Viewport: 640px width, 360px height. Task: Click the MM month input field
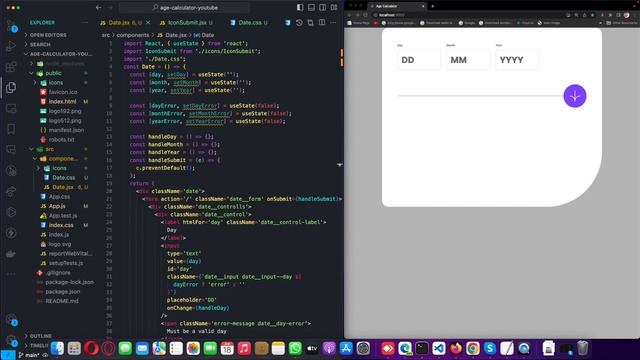(468, 60)
